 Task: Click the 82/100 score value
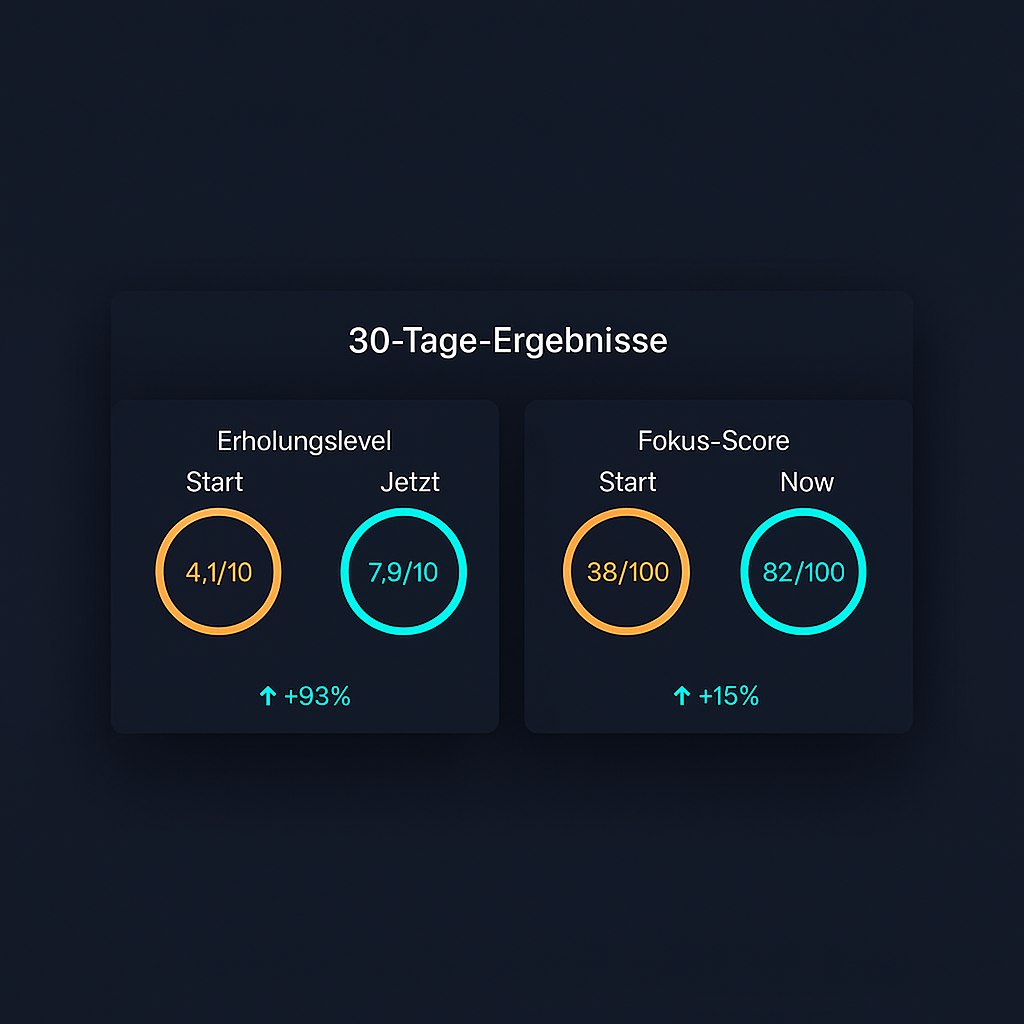803,573
